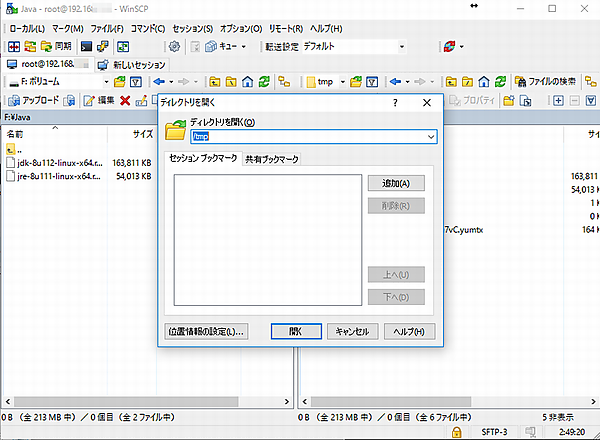Expand the transfer settings デフォルト dropdown
Screen dimensions: 600x440
pos(401,47)
